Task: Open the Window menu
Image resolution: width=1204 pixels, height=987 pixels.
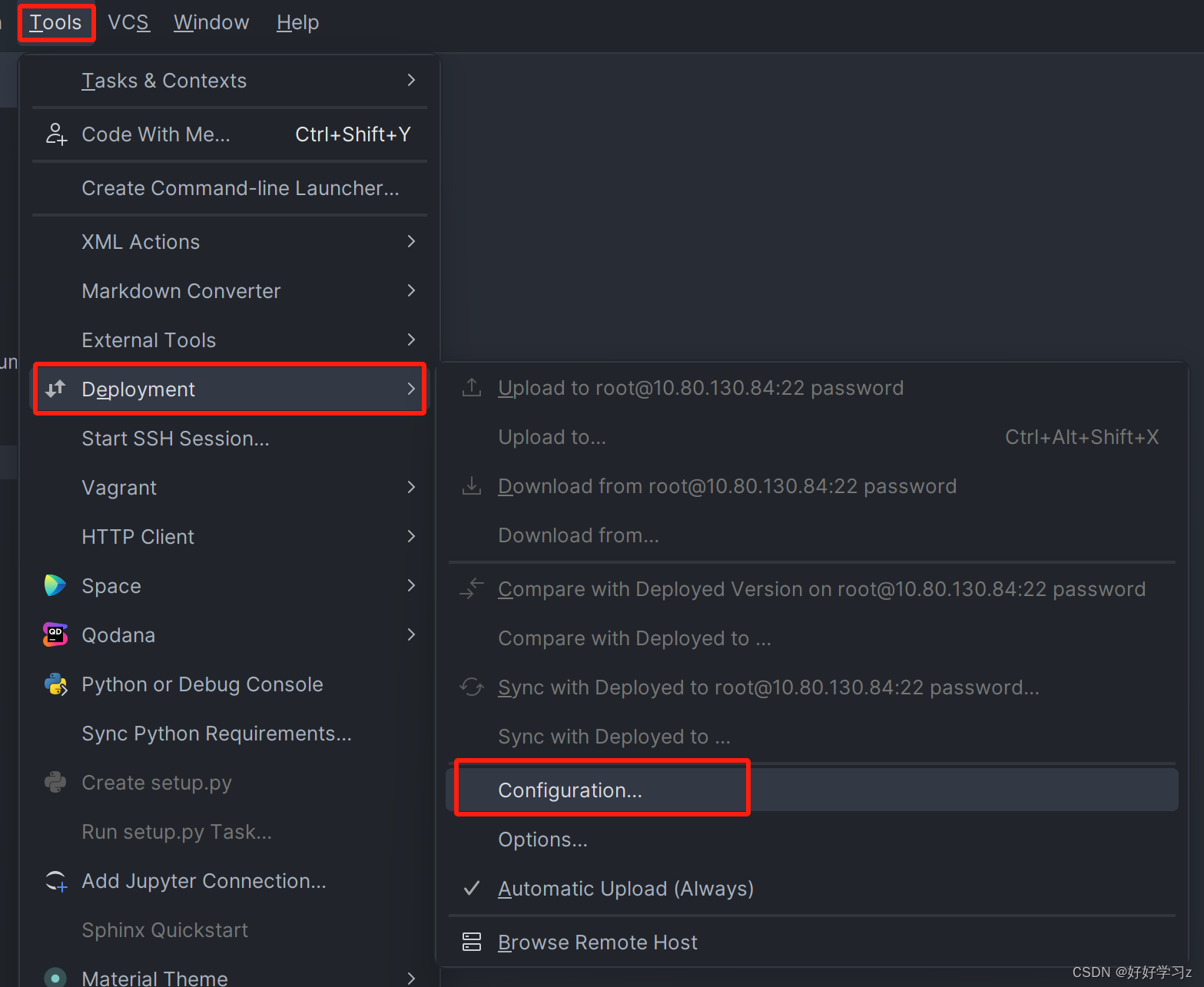Action: pos(211,22)
